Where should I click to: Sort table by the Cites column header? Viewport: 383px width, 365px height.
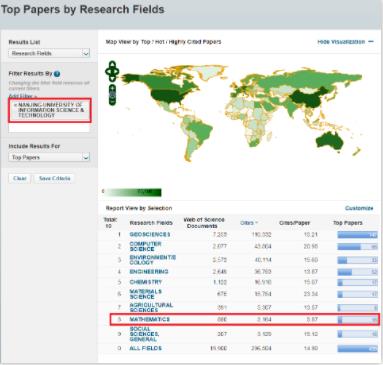[247, 223]
